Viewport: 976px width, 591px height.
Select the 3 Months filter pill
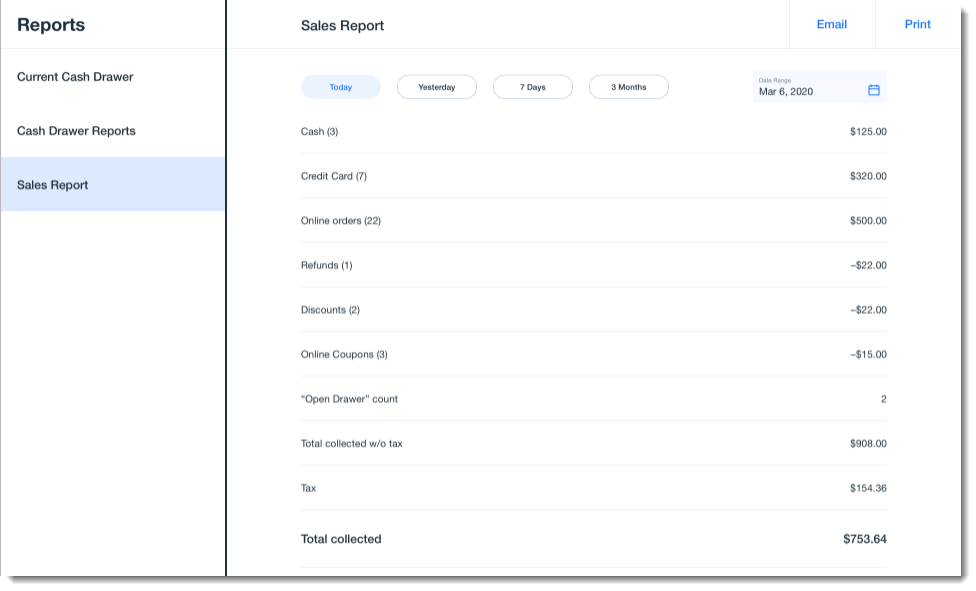click(x=628, y=88)
